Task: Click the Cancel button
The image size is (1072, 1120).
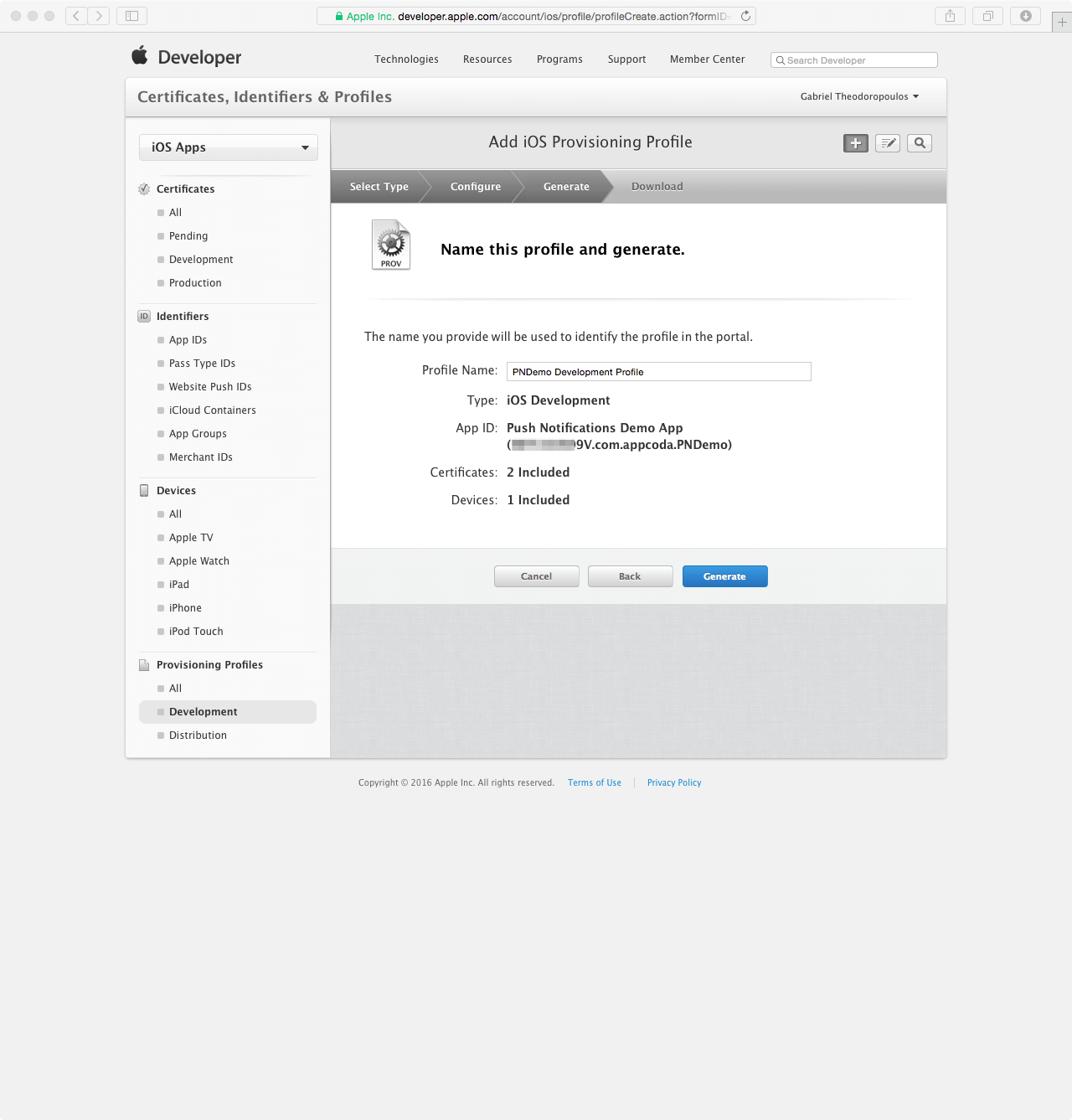Action: click(x=537, y=576)
